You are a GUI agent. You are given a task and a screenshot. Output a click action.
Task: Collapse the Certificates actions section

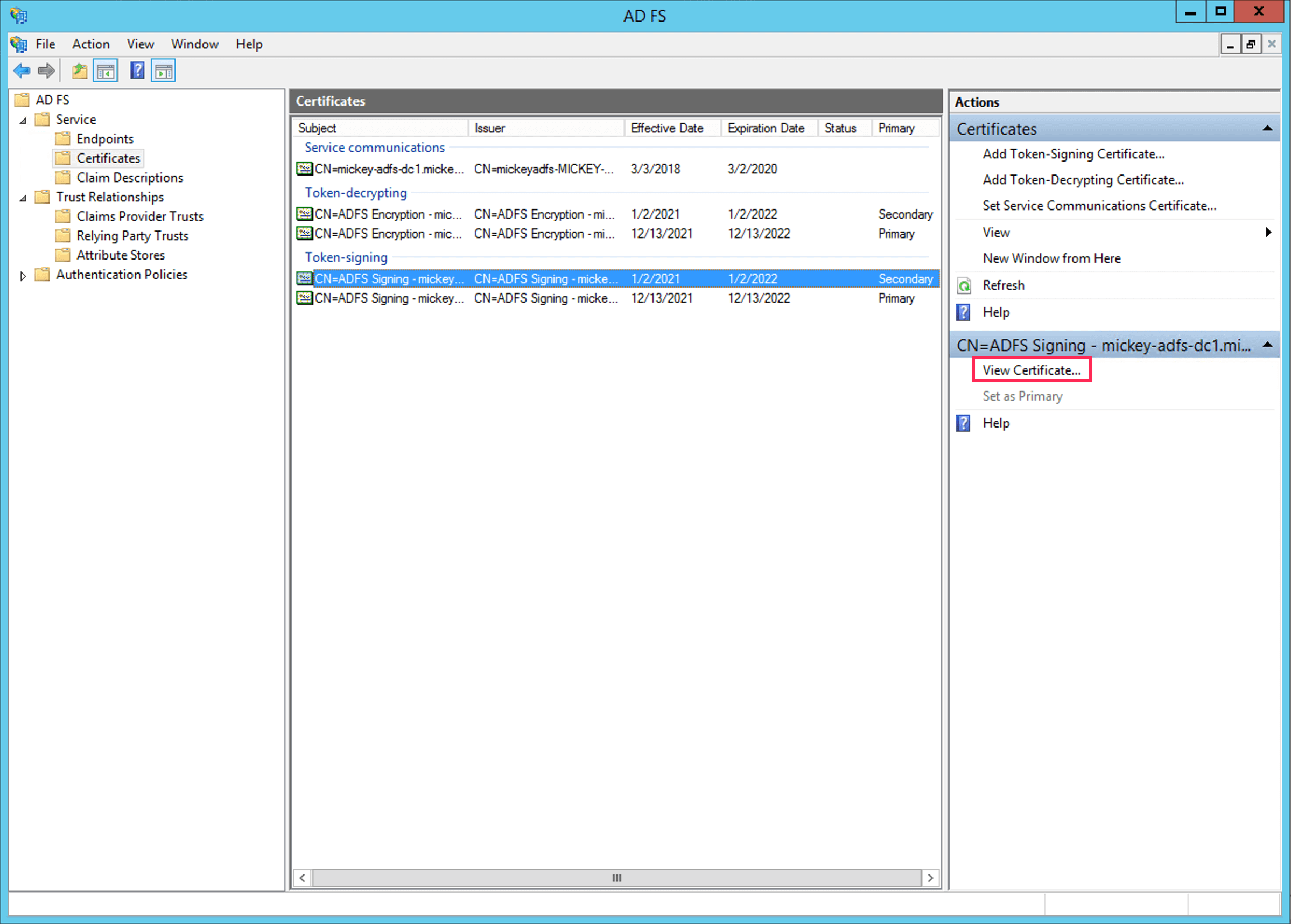click(1267, 129)
